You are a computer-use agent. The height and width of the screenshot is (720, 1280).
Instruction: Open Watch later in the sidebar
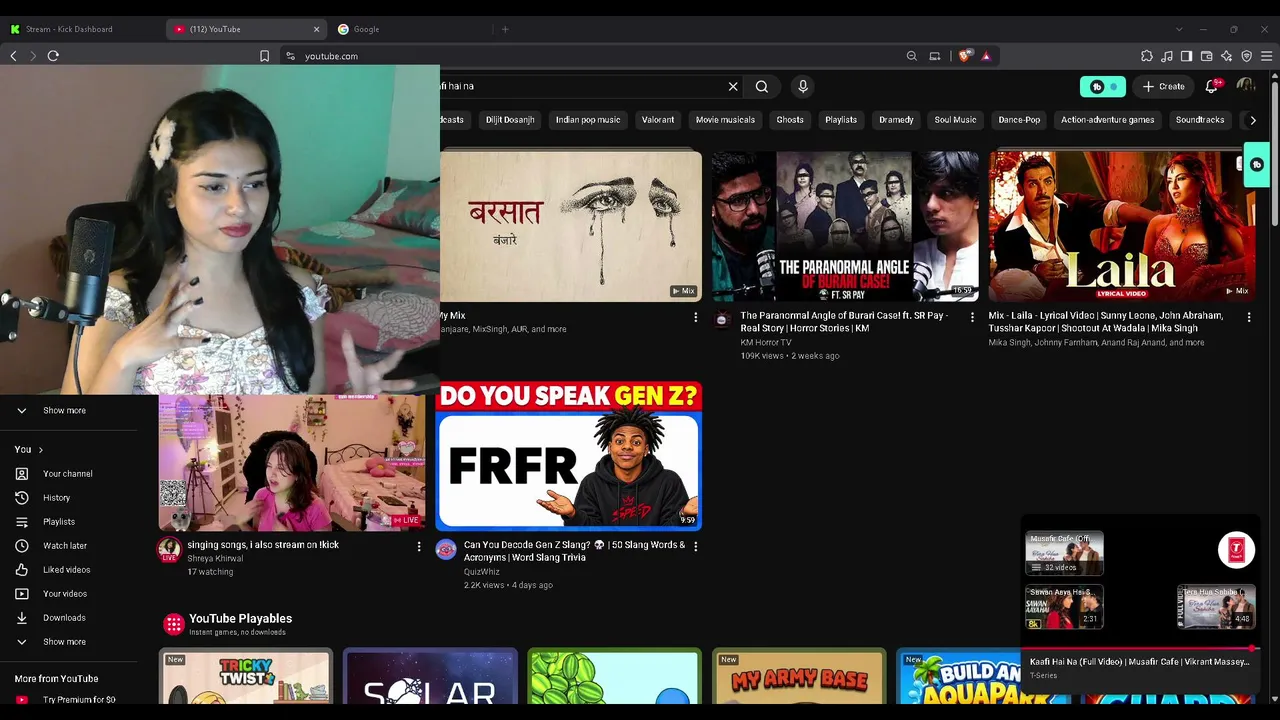tap(65, 546)
